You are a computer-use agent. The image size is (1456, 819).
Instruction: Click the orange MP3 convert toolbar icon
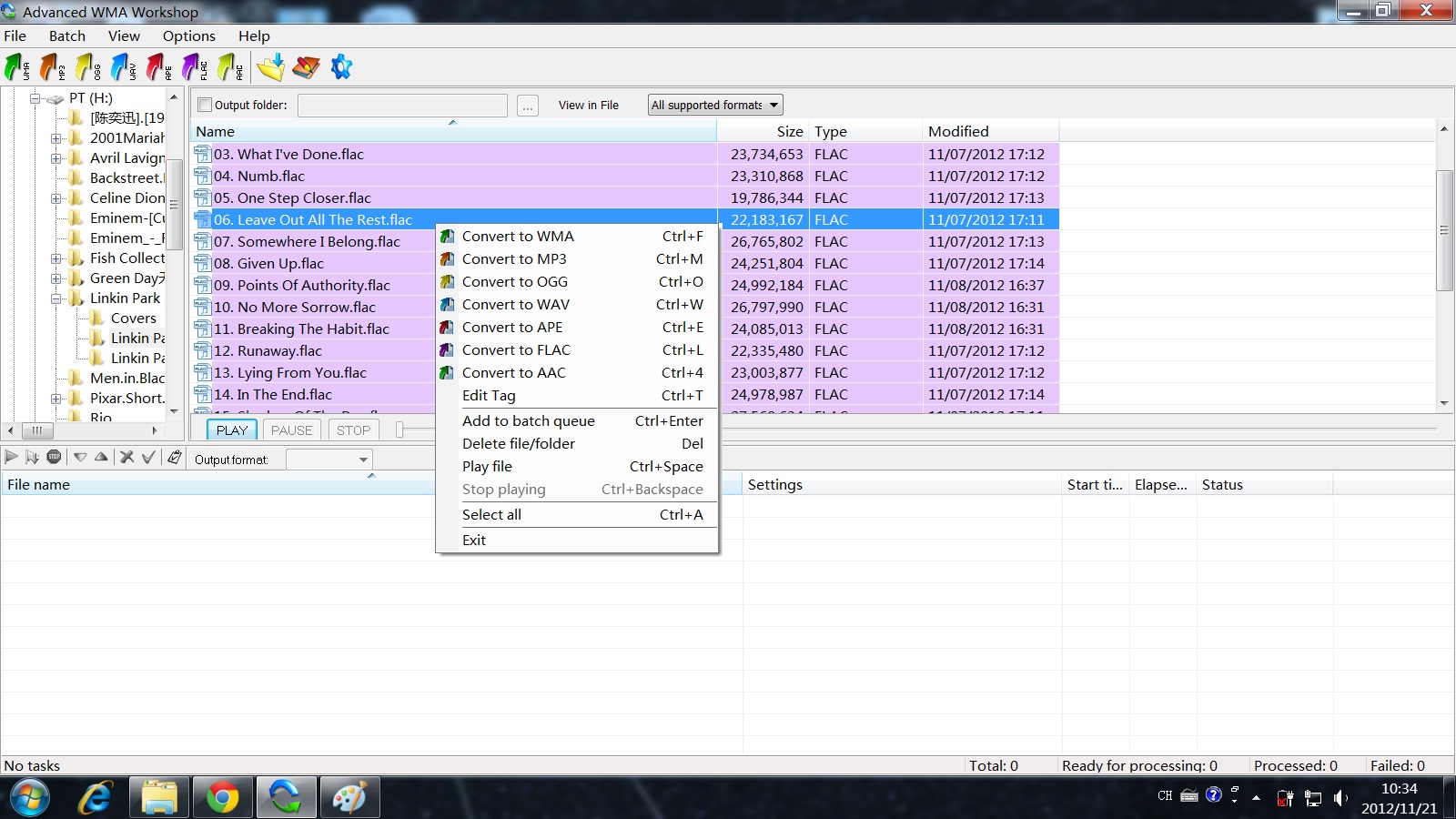[52, 66]
